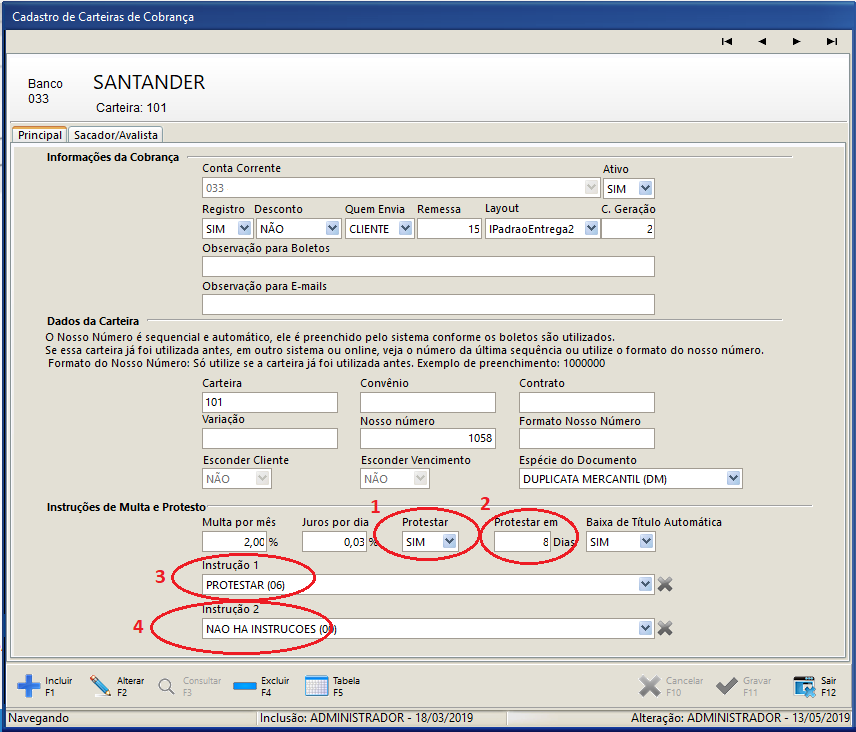This screenshot has width=856, height=732.
Task: Expand the Ativo SIM dropdown
Action: point(645,188)
